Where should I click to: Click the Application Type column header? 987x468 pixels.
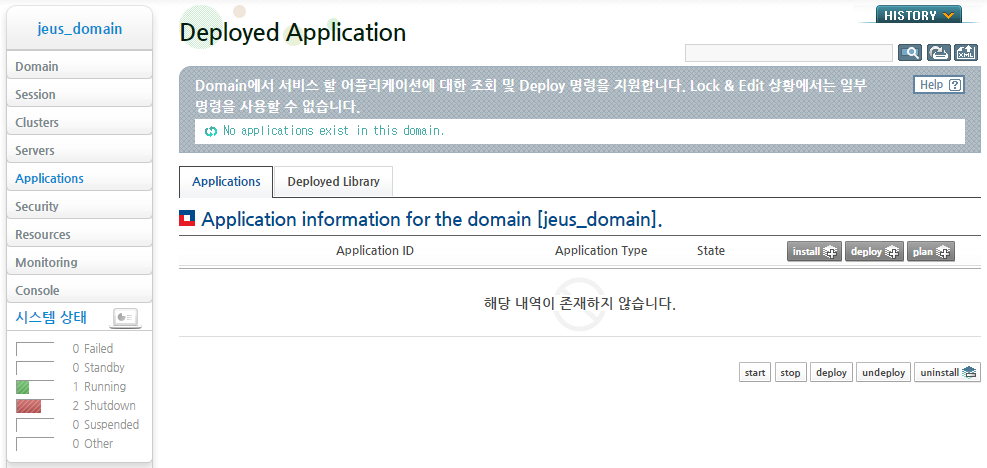tap(601, 251)
